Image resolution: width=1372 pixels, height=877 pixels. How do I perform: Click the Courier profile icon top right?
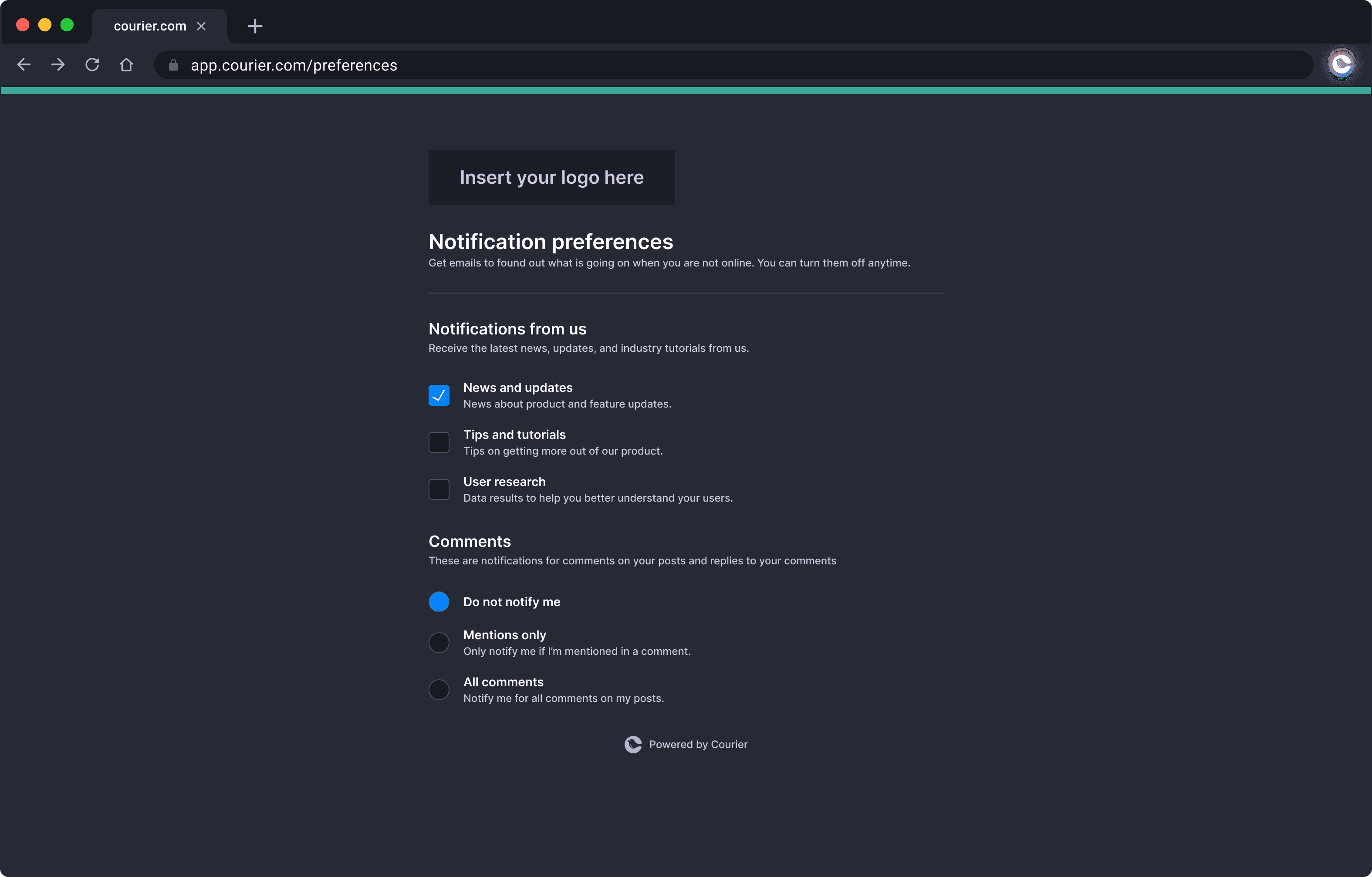coord(1341,64)
